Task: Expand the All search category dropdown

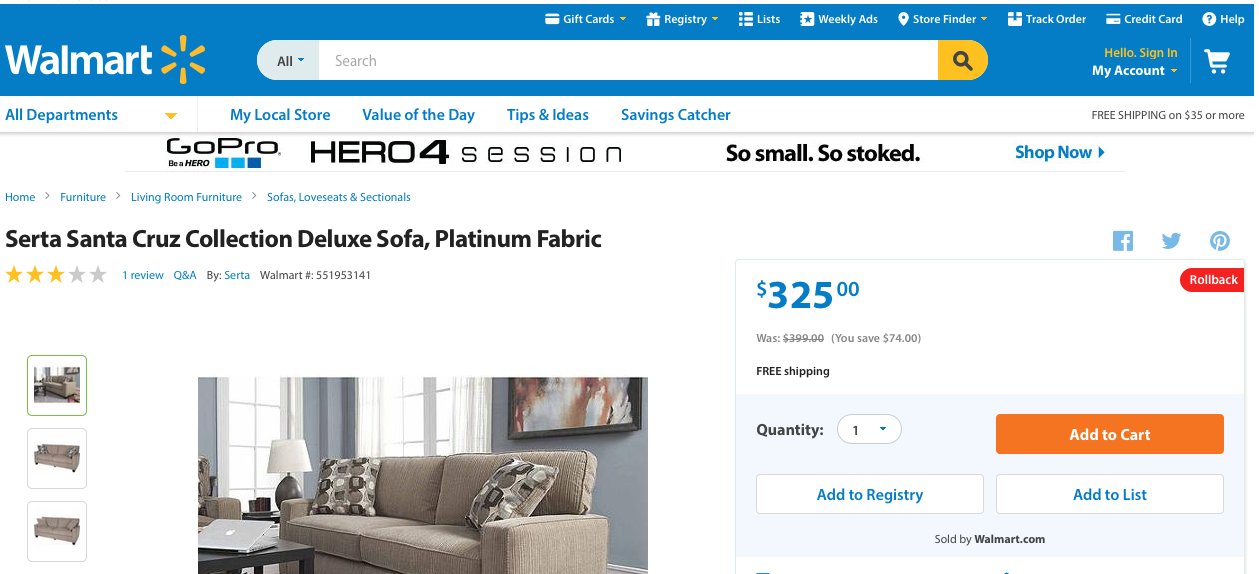Action: [x=289, y=61]
